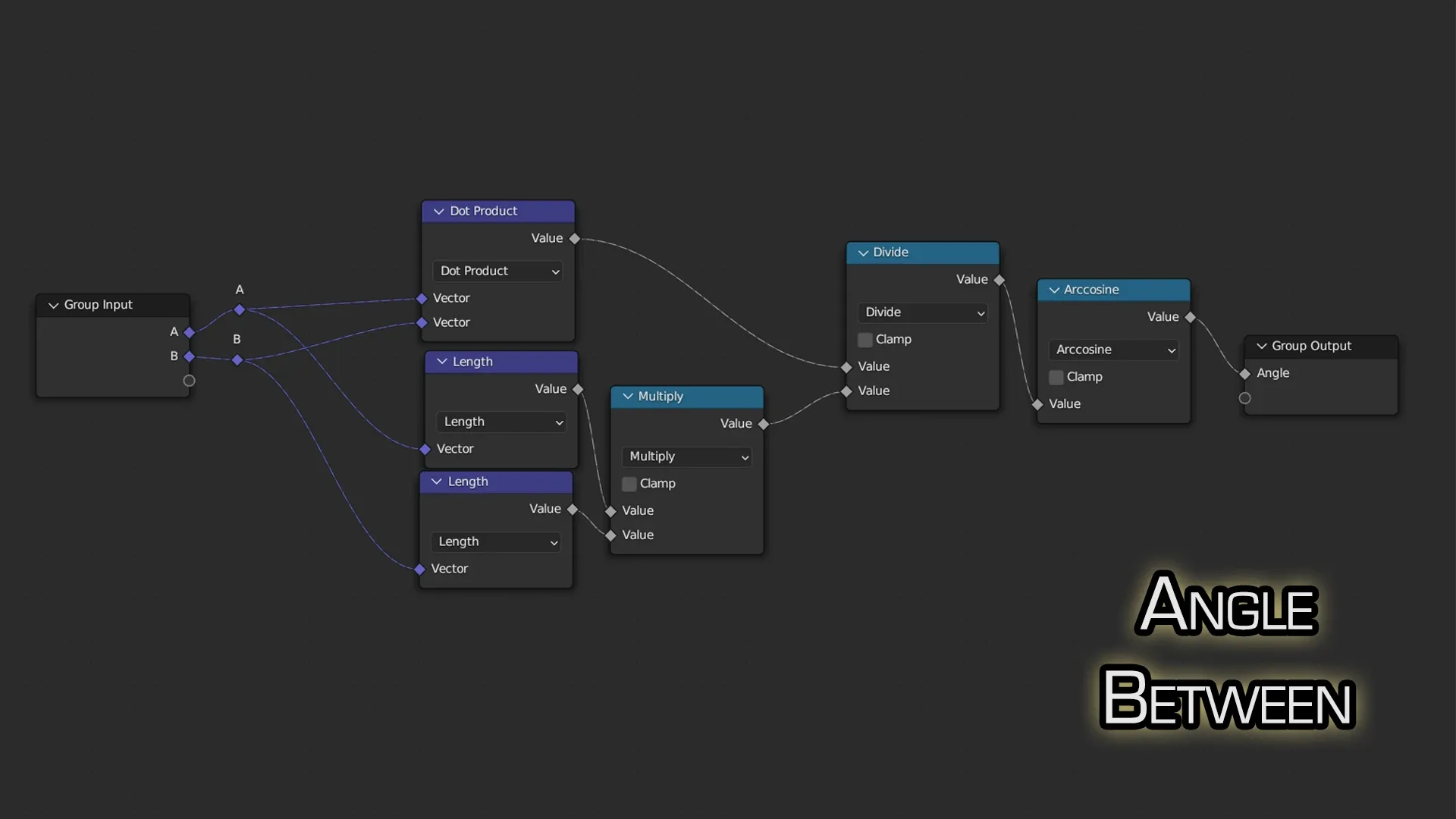Click Multiply node's Value output socket
The width and height of the screenshot is (1456, 819).
coord(764,424)
